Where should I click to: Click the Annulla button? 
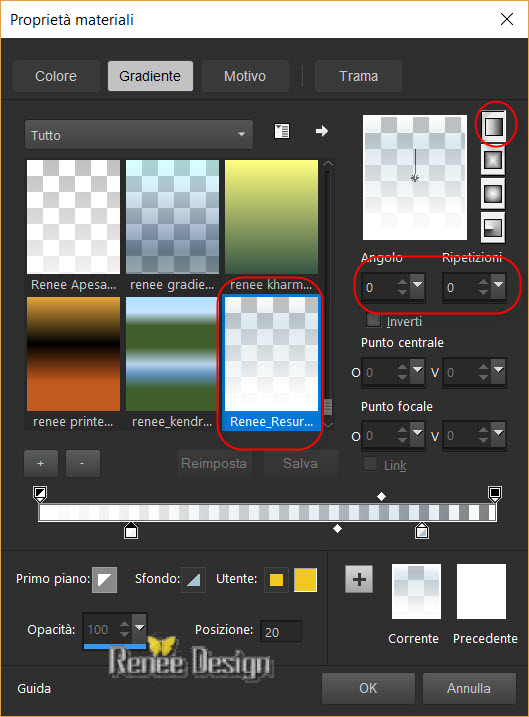click(469, 688)
